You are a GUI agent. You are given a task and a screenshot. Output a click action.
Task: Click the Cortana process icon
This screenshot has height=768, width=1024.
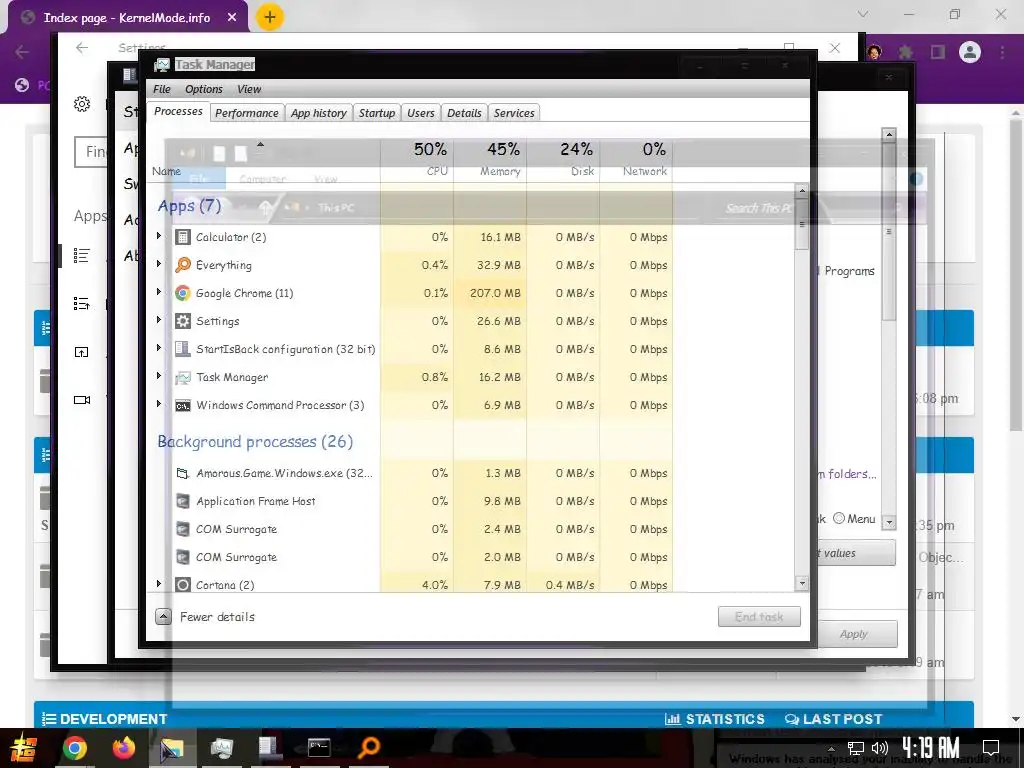point(183,585)
